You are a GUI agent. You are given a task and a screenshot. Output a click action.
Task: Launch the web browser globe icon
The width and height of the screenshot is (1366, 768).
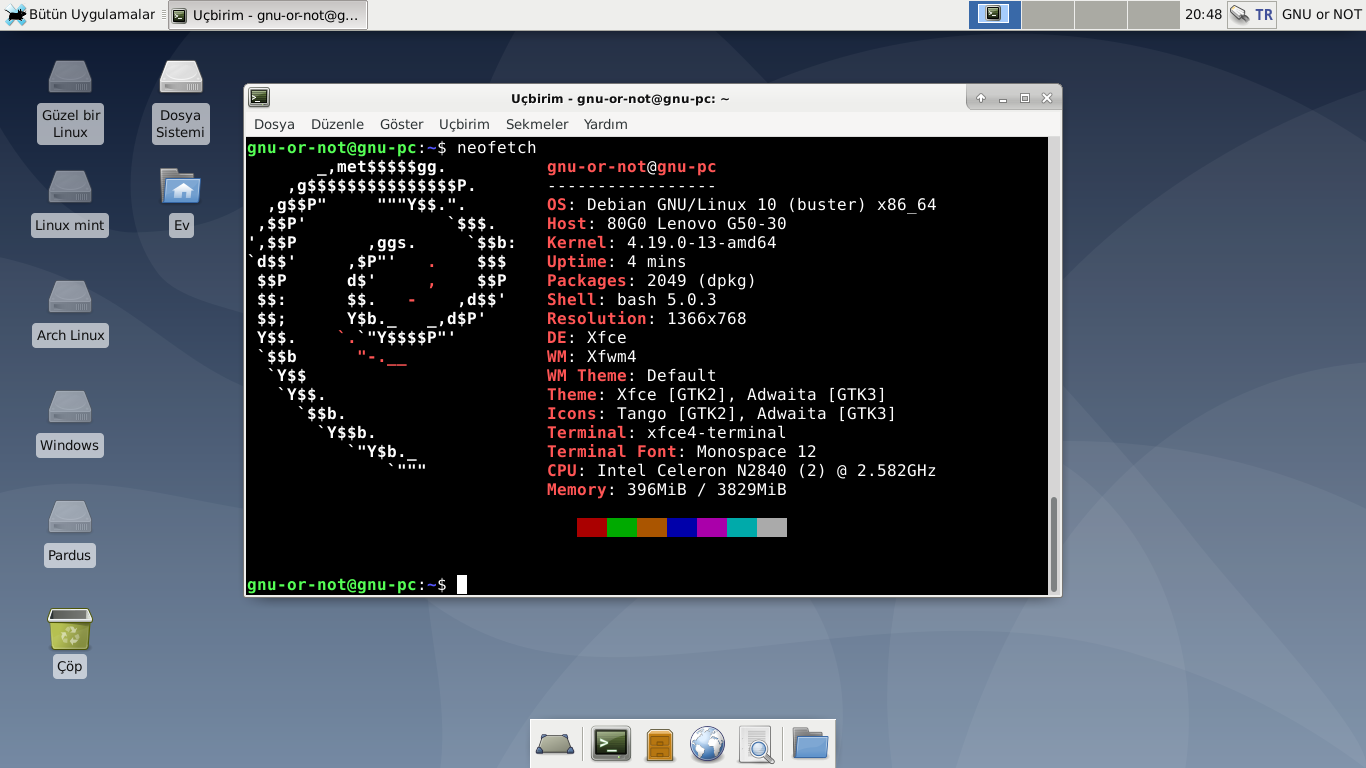tap(708, 744)
